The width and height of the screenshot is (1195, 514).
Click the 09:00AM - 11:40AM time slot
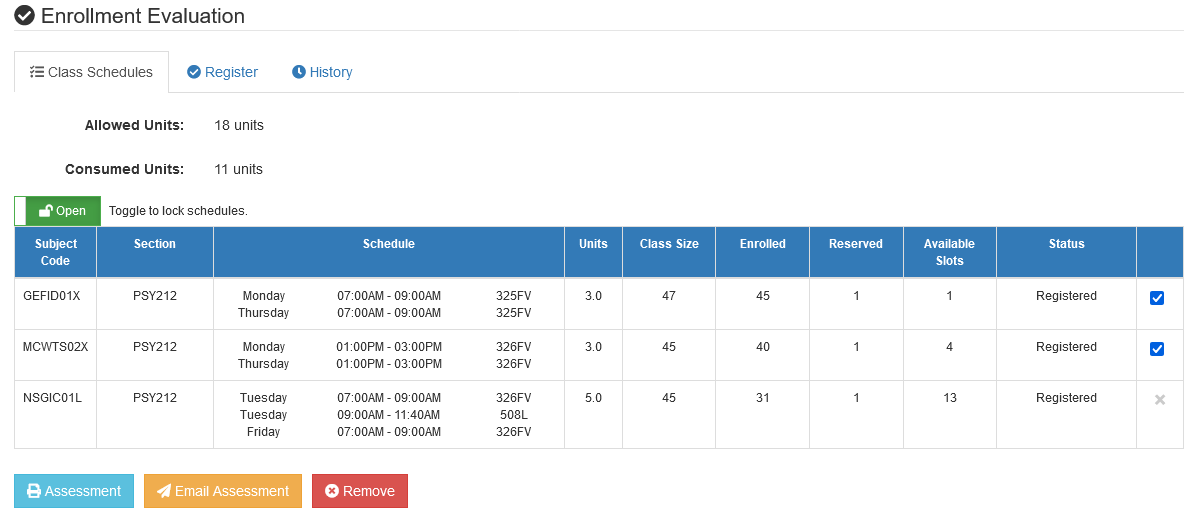pos(389,415)
